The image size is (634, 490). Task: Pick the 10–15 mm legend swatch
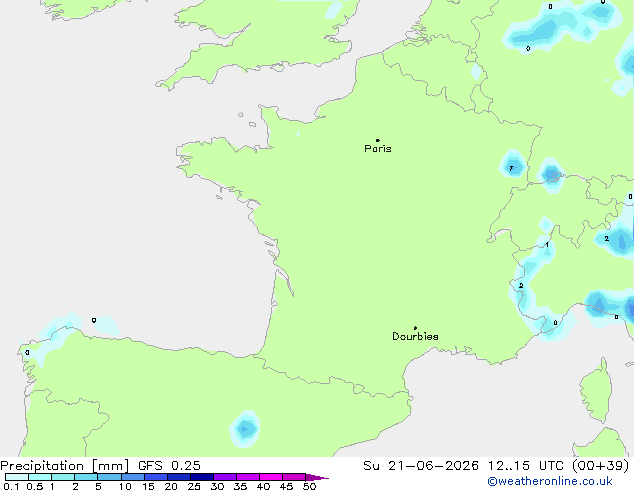133,477
